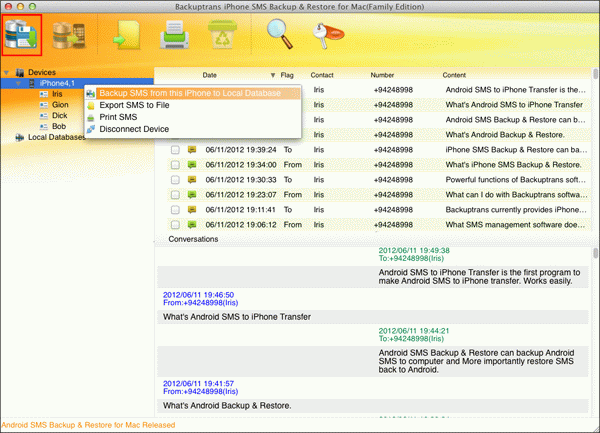Viewport: 600px width, 433px height.
Task: Click the blue timestamp 2012/06/11 19:46:50
Action: coord(198,295)
